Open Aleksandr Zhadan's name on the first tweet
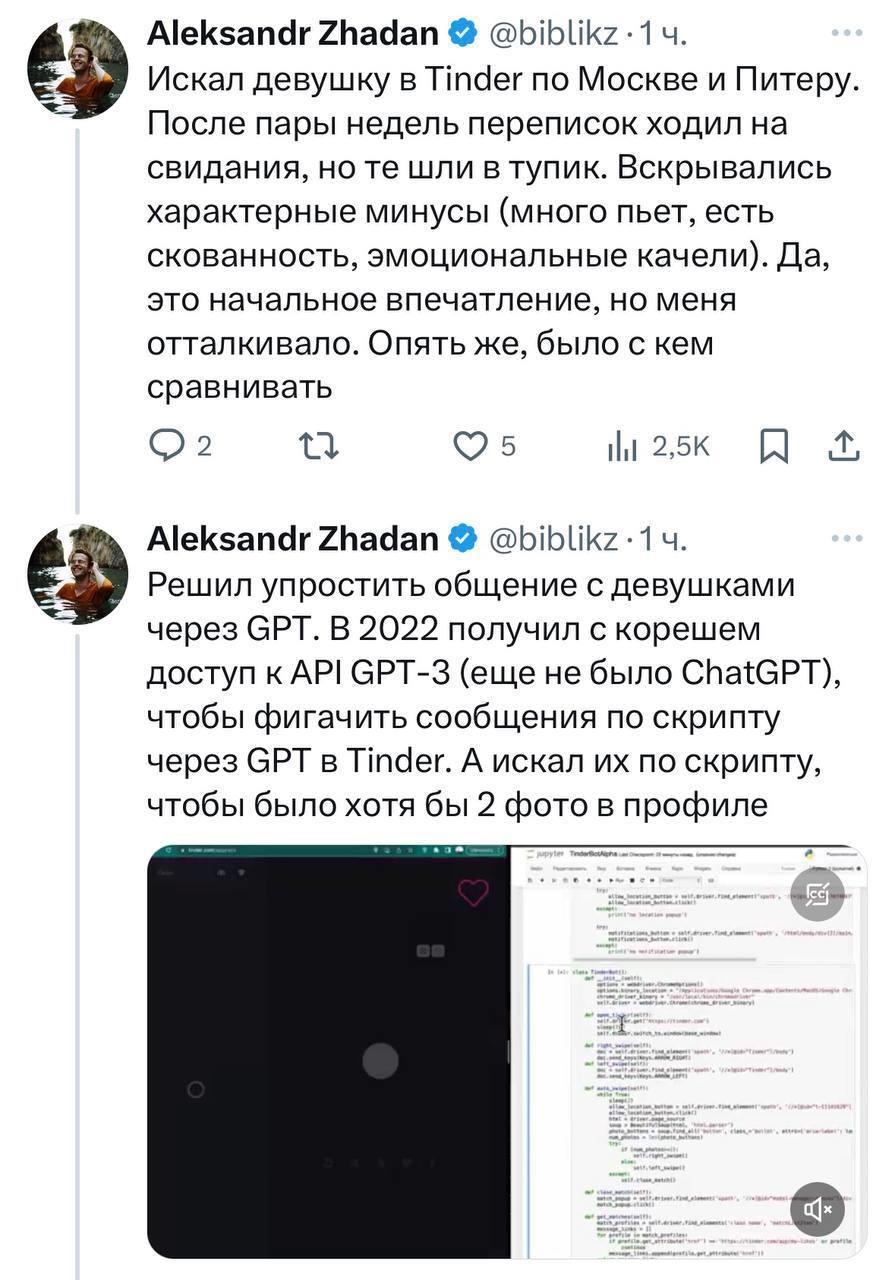Viewport: 895px width, 1280px height. [x=293, y=34]
